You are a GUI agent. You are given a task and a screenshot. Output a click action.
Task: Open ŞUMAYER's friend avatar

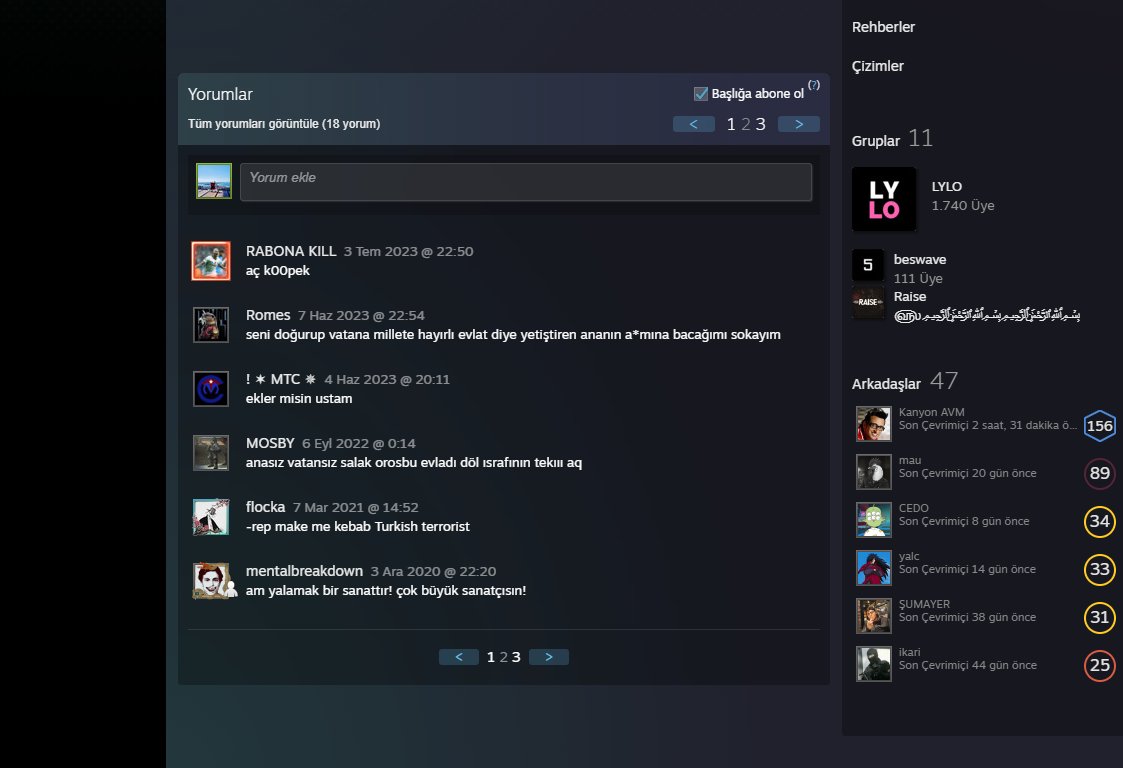(874, 615)
